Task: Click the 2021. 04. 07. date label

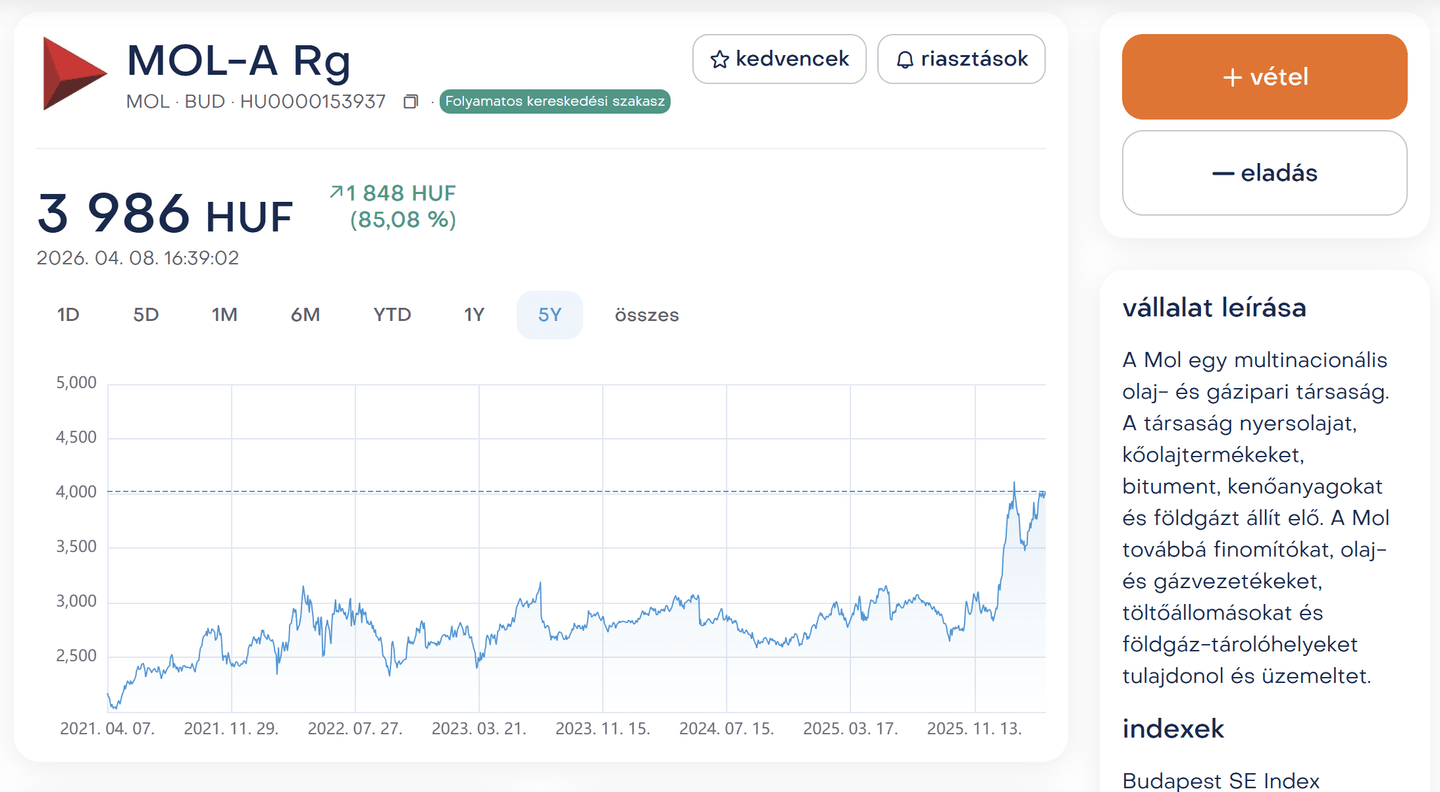Action: click(x=107, y=729)
